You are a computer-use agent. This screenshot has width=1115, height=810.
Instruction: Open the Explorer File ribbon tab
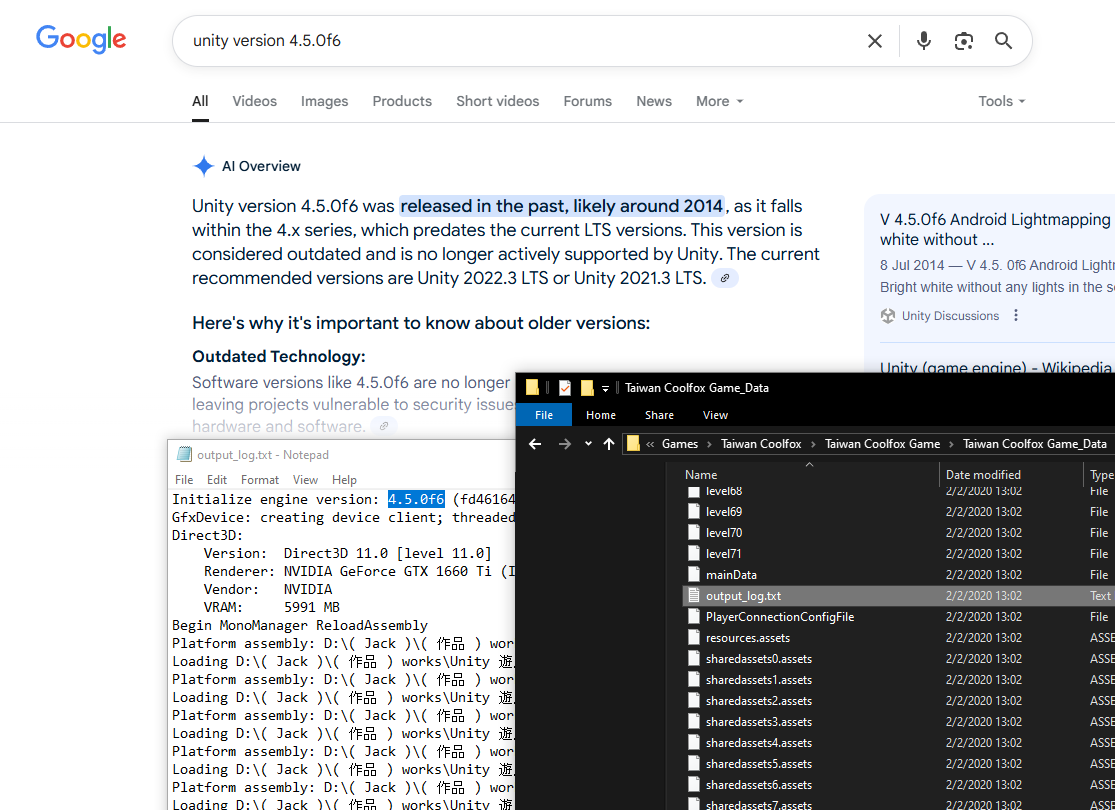(x=544, y=415)
